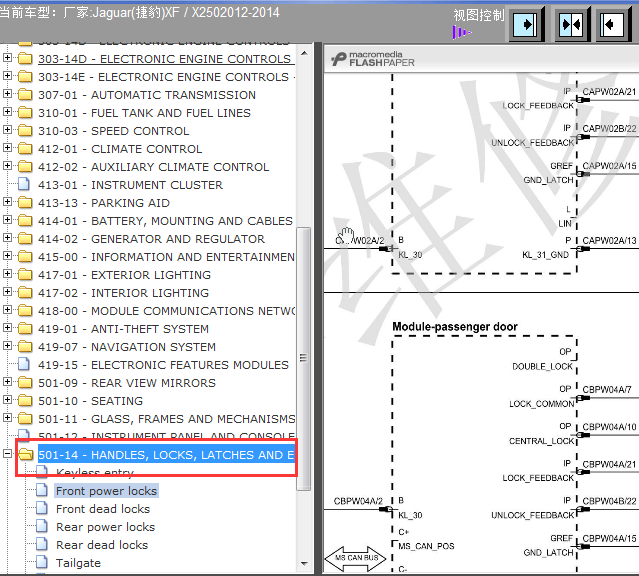639x576 pixels.
Task: Click the CBPW04A/2 connector label
Action: (358, 501)
